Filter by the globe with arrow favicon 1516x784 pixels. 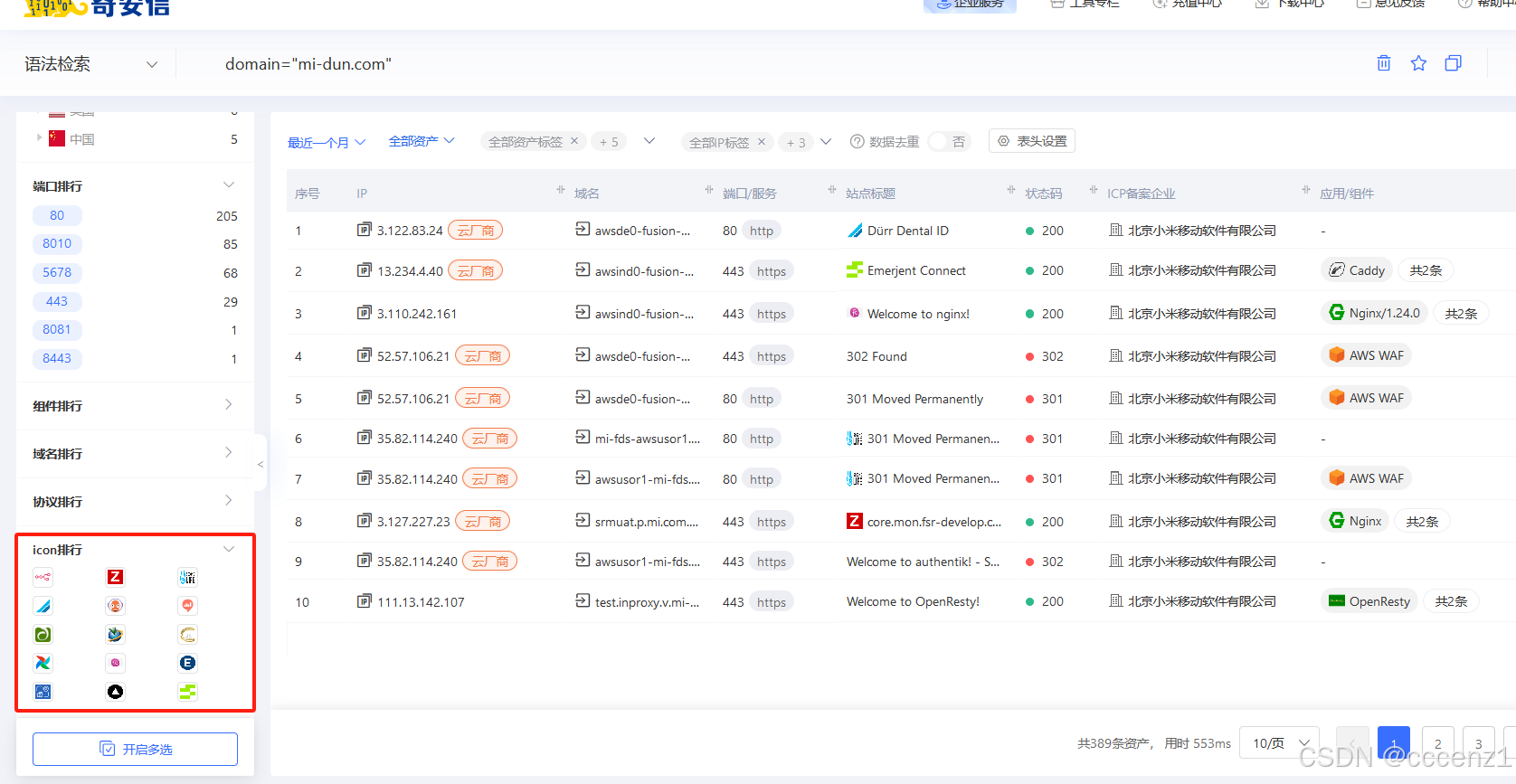115,635
